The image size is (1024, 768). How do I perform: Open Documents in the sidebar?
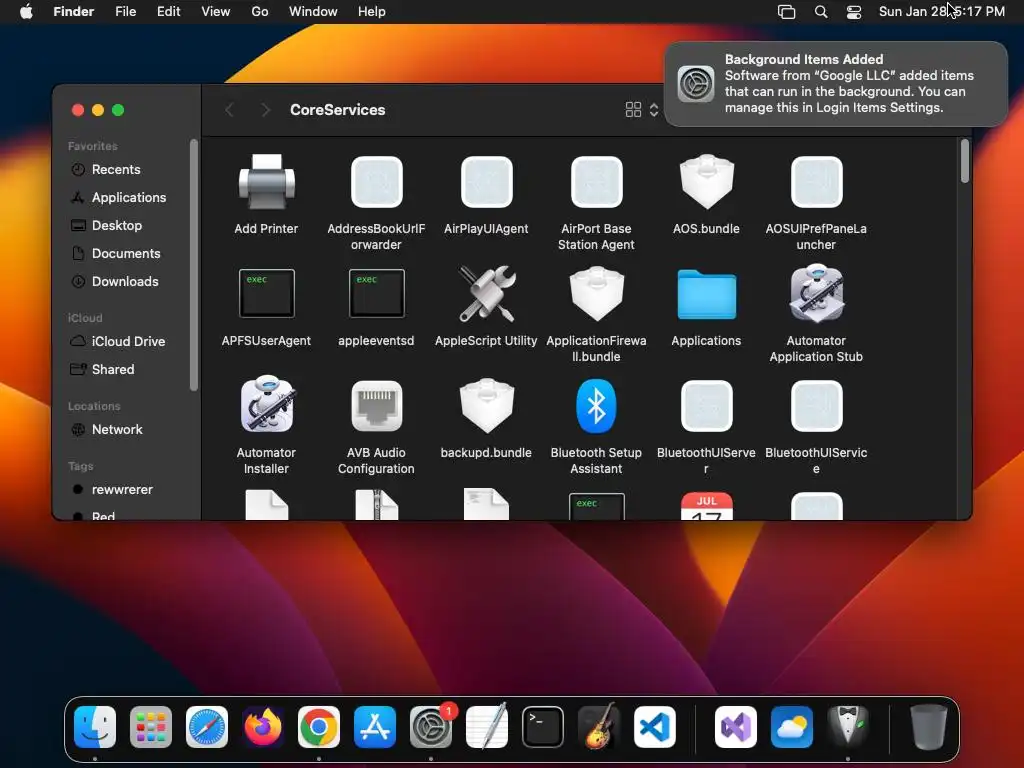tap(125, 253)
